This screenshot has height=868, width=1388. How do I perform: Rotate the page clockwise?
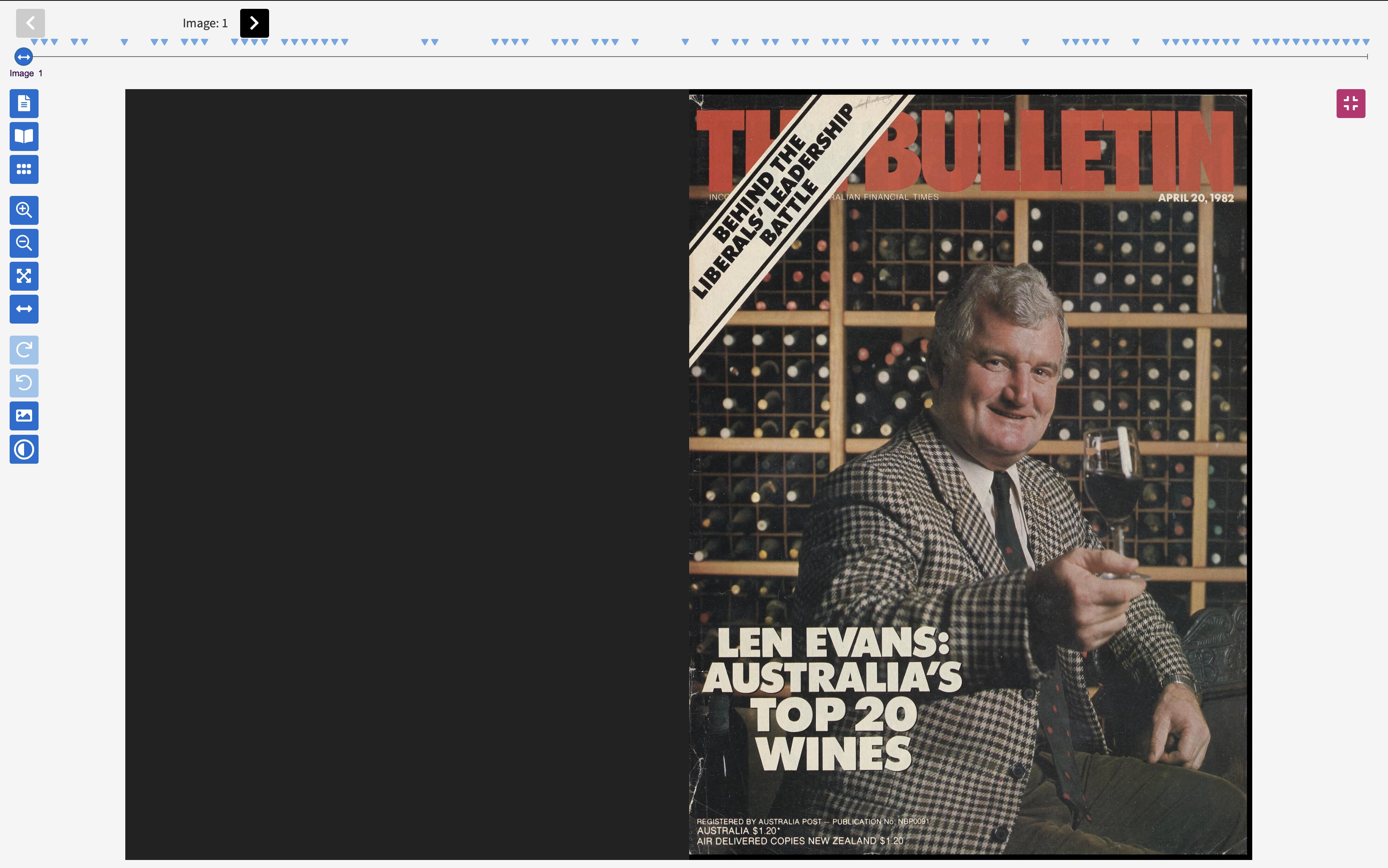point(24,350)
